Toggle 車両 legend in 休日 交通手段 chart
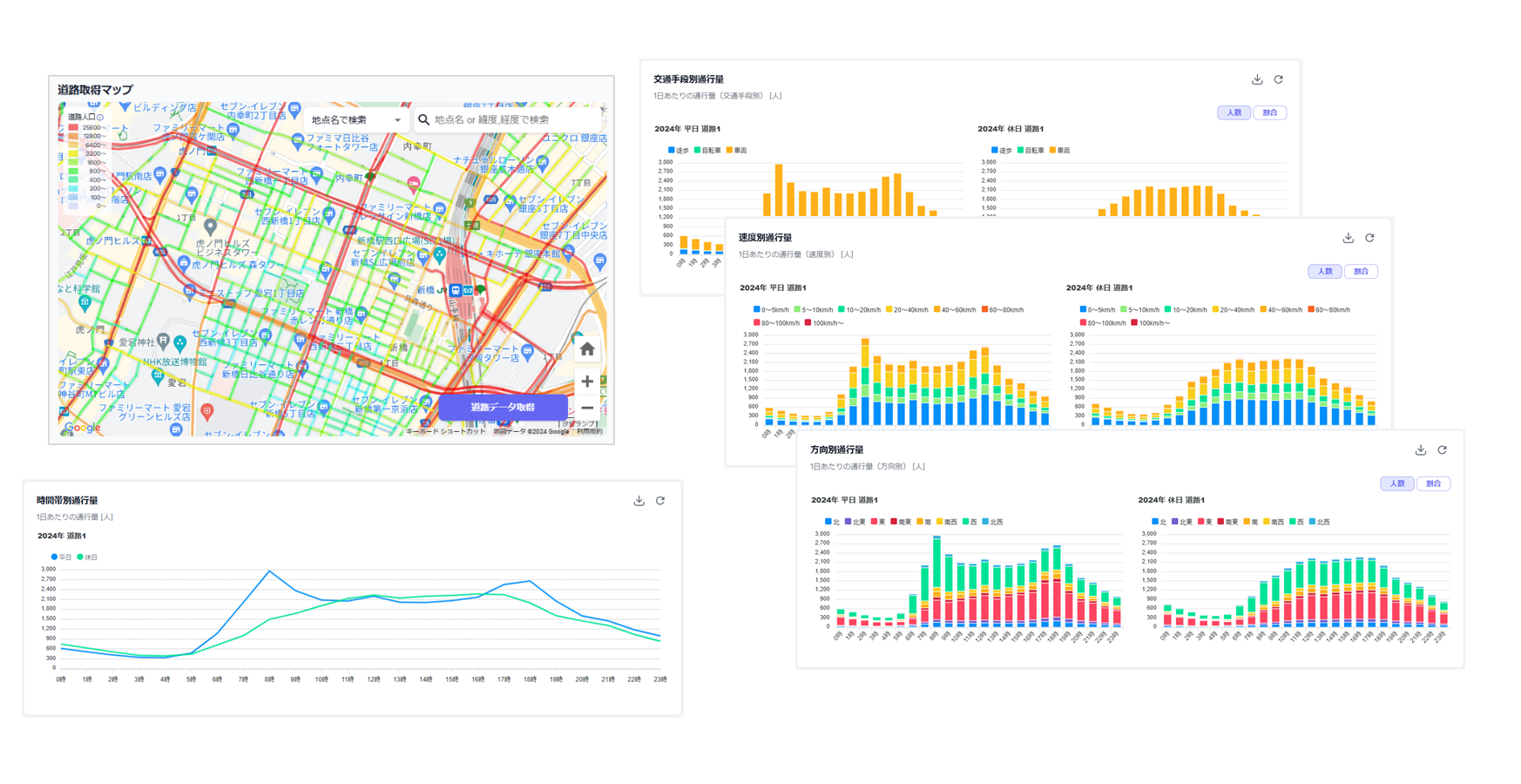Viewport: 1521px width, 784px height. pos(1058,151)
